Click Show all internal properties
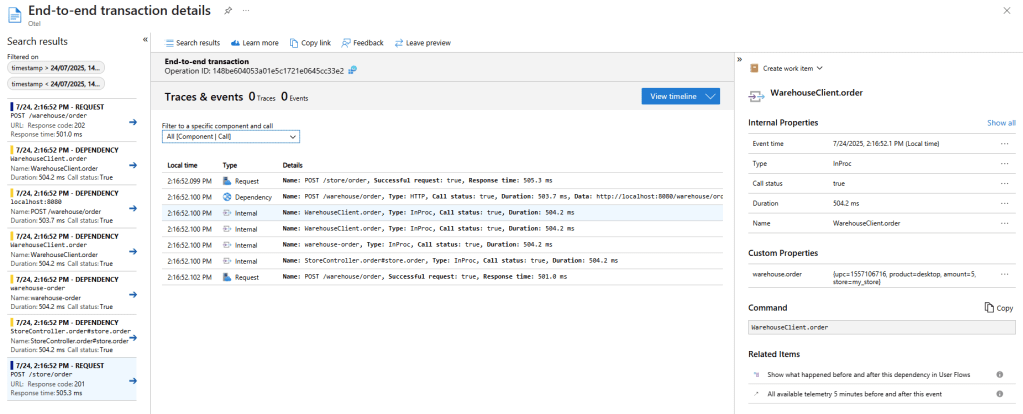The width and height of the screenshot is (1023, 414). [1001, 122]
